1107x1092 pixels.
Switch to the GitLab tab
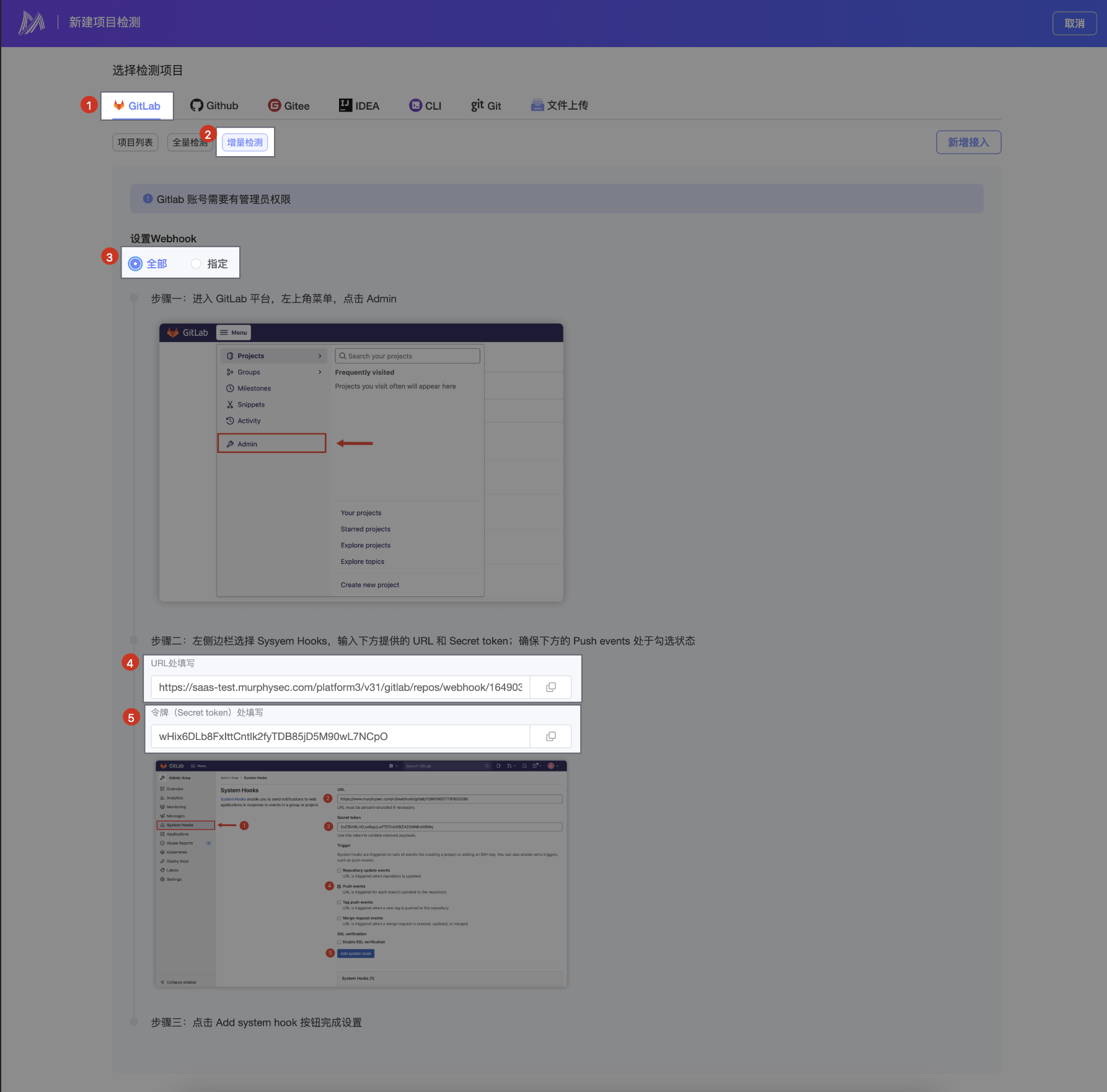pos(138,105)
